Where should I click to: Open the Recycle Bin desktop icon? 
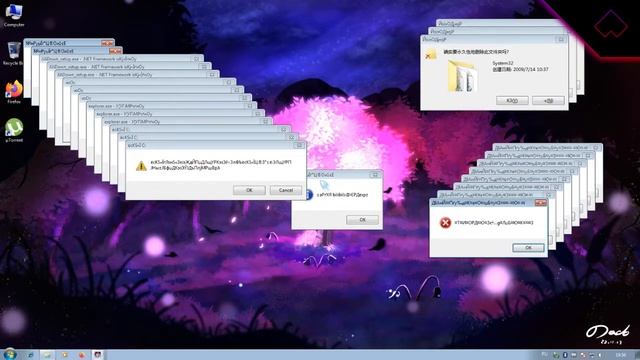(x=14, y=53)
